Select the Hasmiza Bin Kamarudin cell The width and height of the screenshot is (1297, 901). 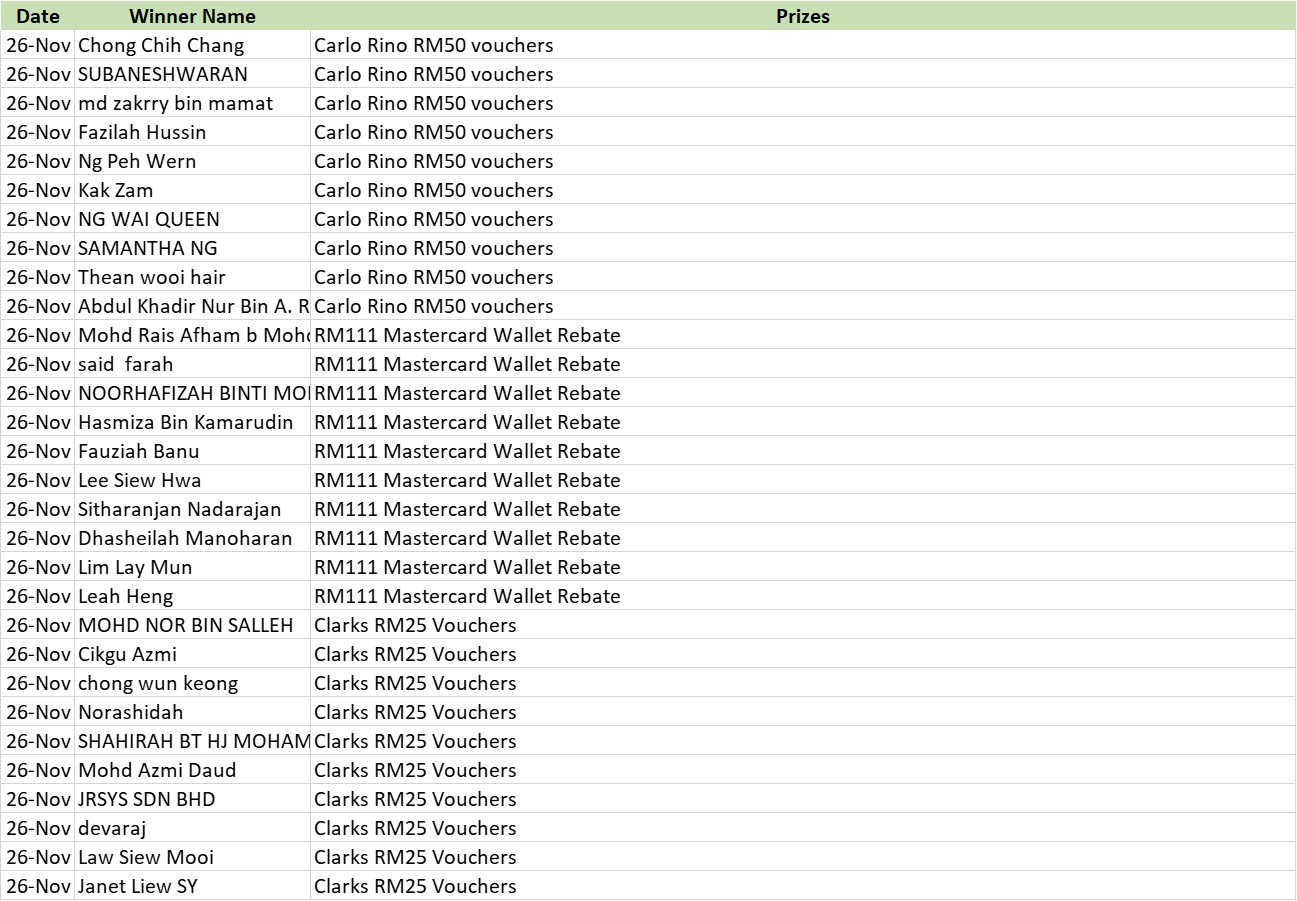click(x=186, y=423)
